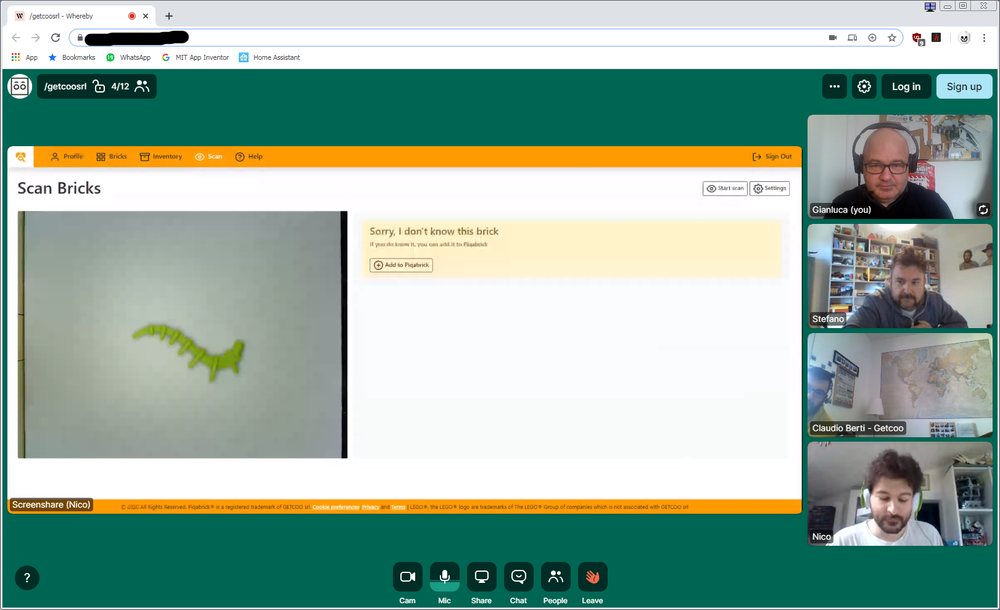Open WhatsApp bookmark
This screenshot has height=610, width=1000.
pos(128,57)
